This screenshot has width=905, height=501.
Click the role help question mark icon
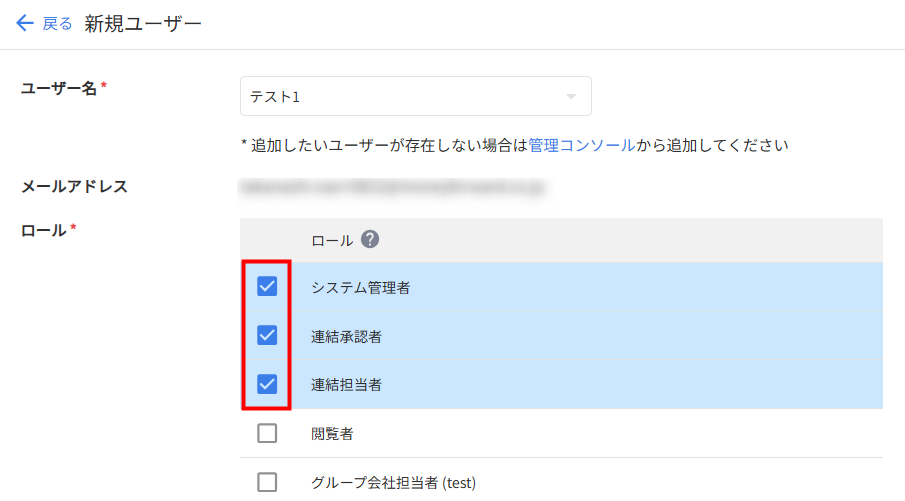[370, 240]
